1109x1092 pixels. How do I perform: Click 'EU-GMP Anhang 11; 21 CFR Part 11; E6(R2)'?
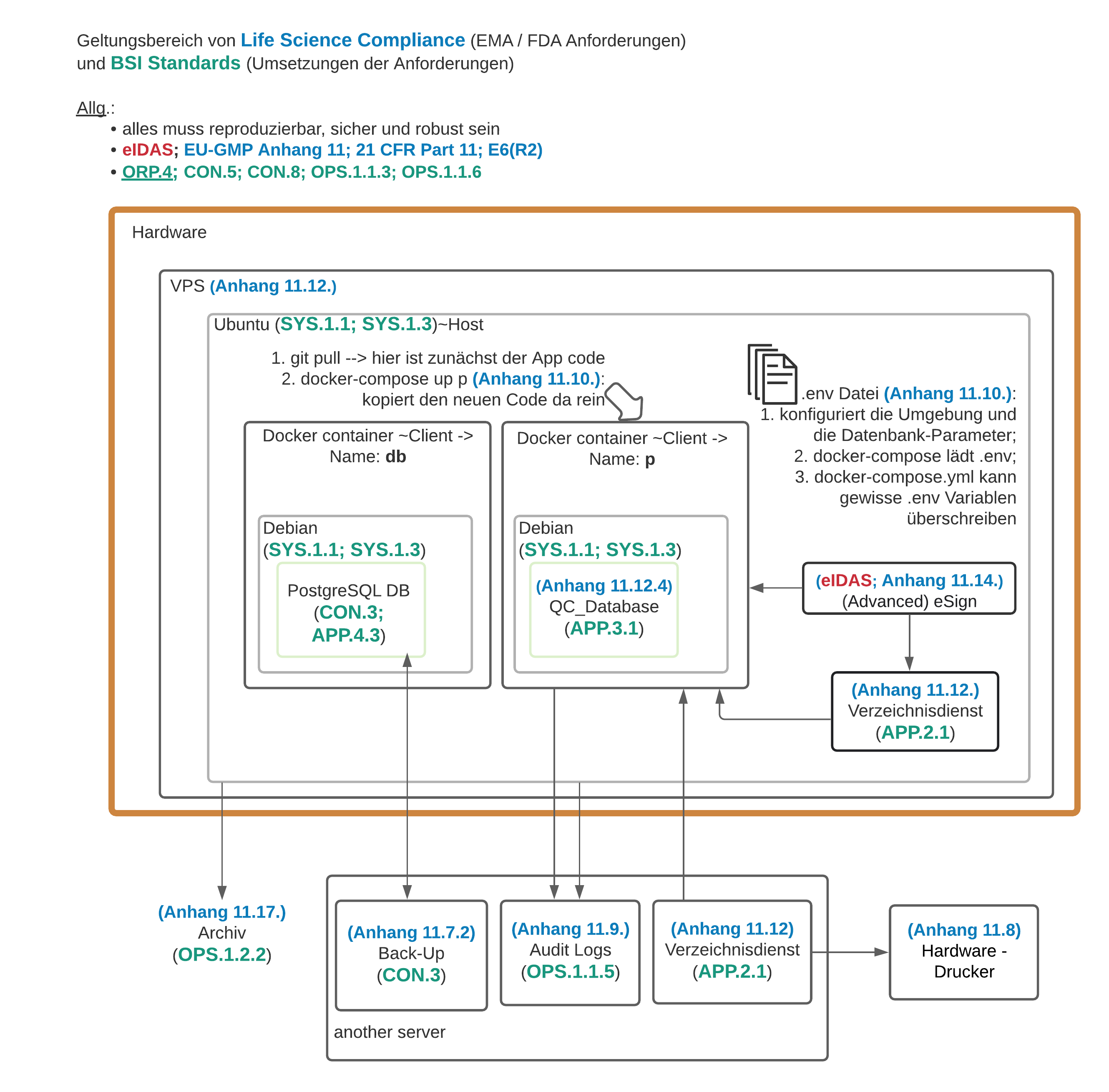[362, 149]
